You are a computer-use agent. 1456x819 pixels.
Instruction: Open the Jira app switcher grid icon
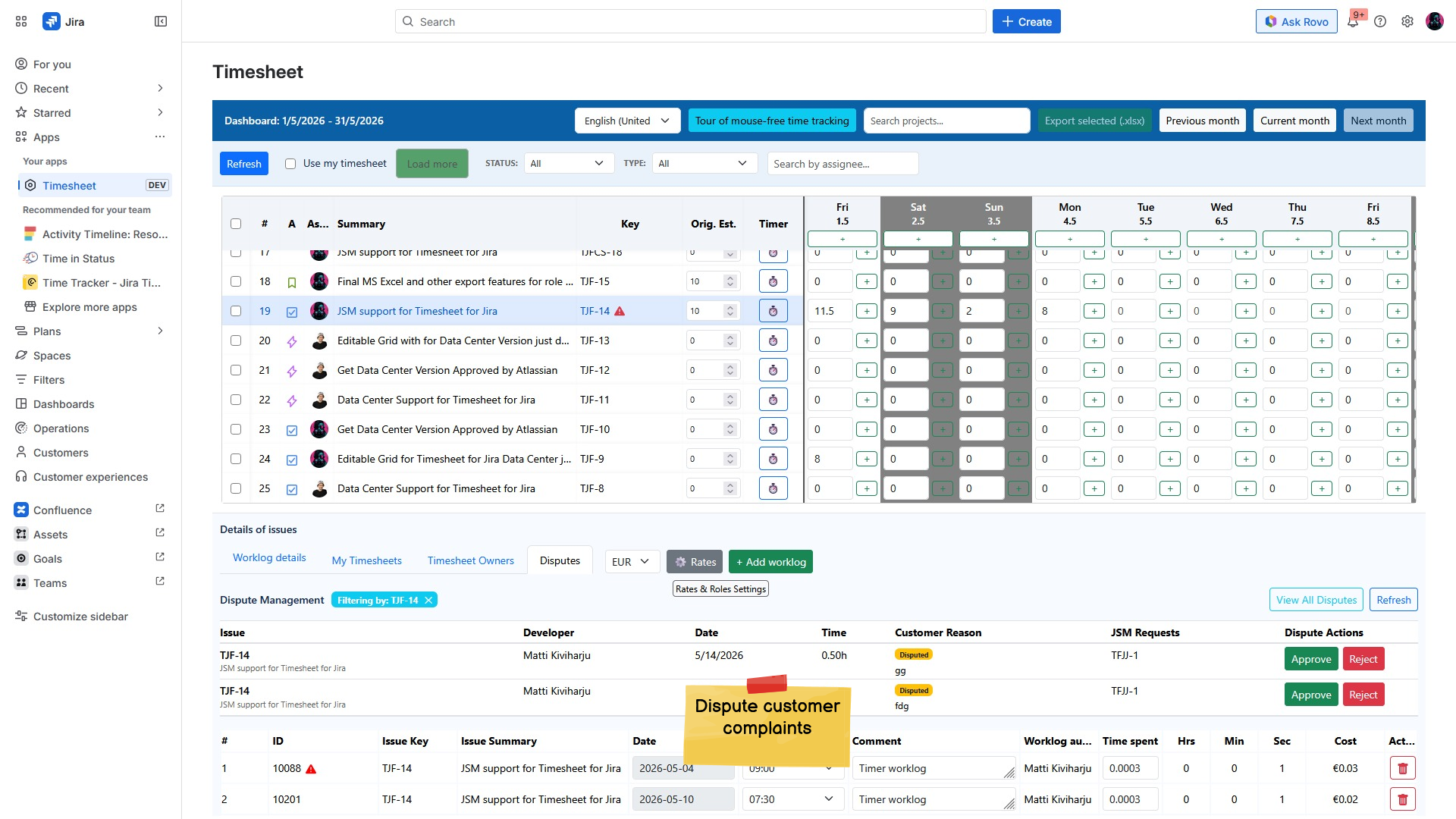(x=21, y=21)
